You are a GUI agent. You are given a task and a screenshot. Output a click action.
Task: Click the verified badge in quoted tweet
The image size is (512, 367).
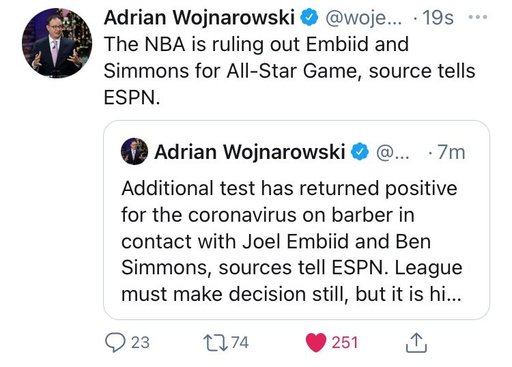click(360, 152)
